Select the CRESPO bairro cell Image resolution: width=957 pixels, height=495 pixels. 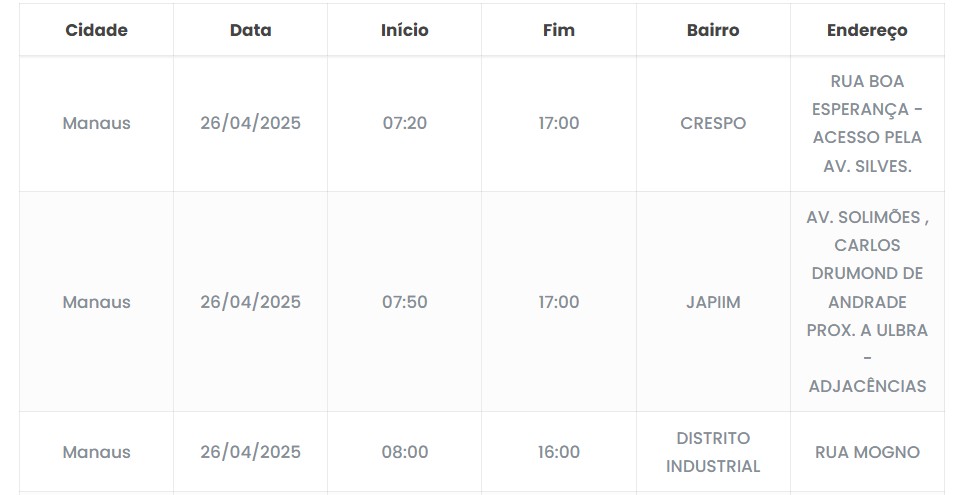point(713,124)
